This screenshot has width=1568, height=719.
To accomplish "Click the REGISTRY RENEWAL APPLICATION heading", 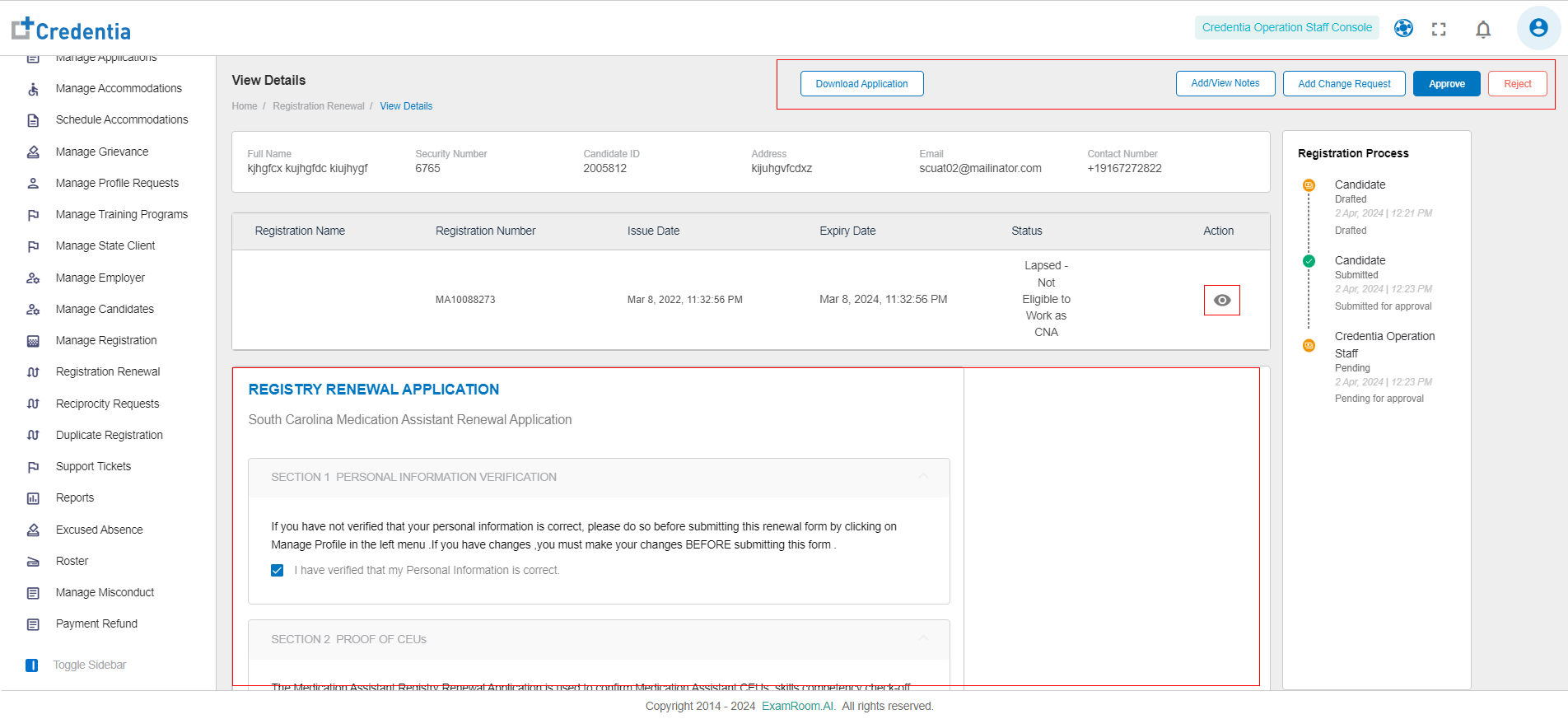I will [x=374, y=390].
